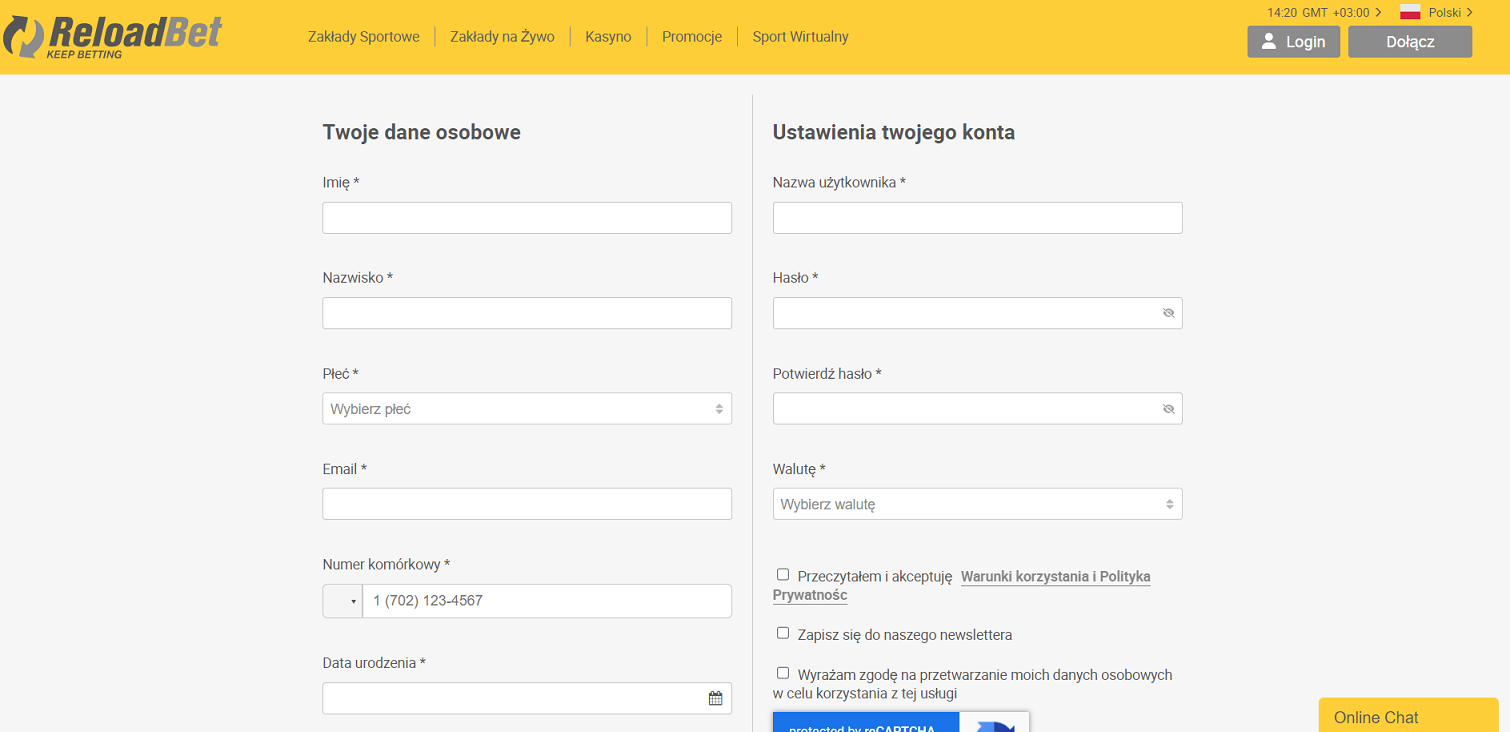This screenshot has width=1510, height=732.
Task: Open Warunki korzystania i Polityka Prywatności link
Action: coord(1055,577)
